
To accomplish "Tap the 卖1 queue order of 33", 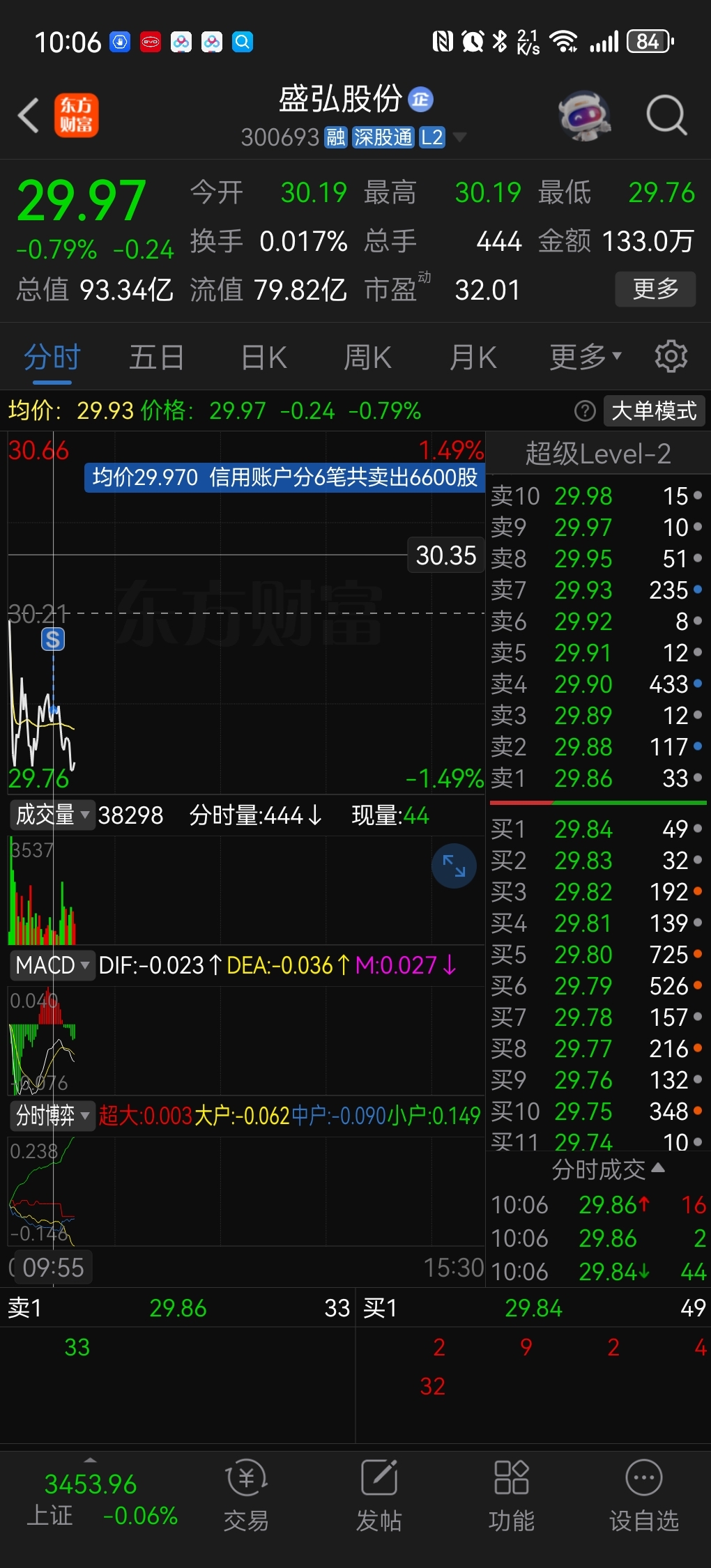I will (x=77, y=1347).
